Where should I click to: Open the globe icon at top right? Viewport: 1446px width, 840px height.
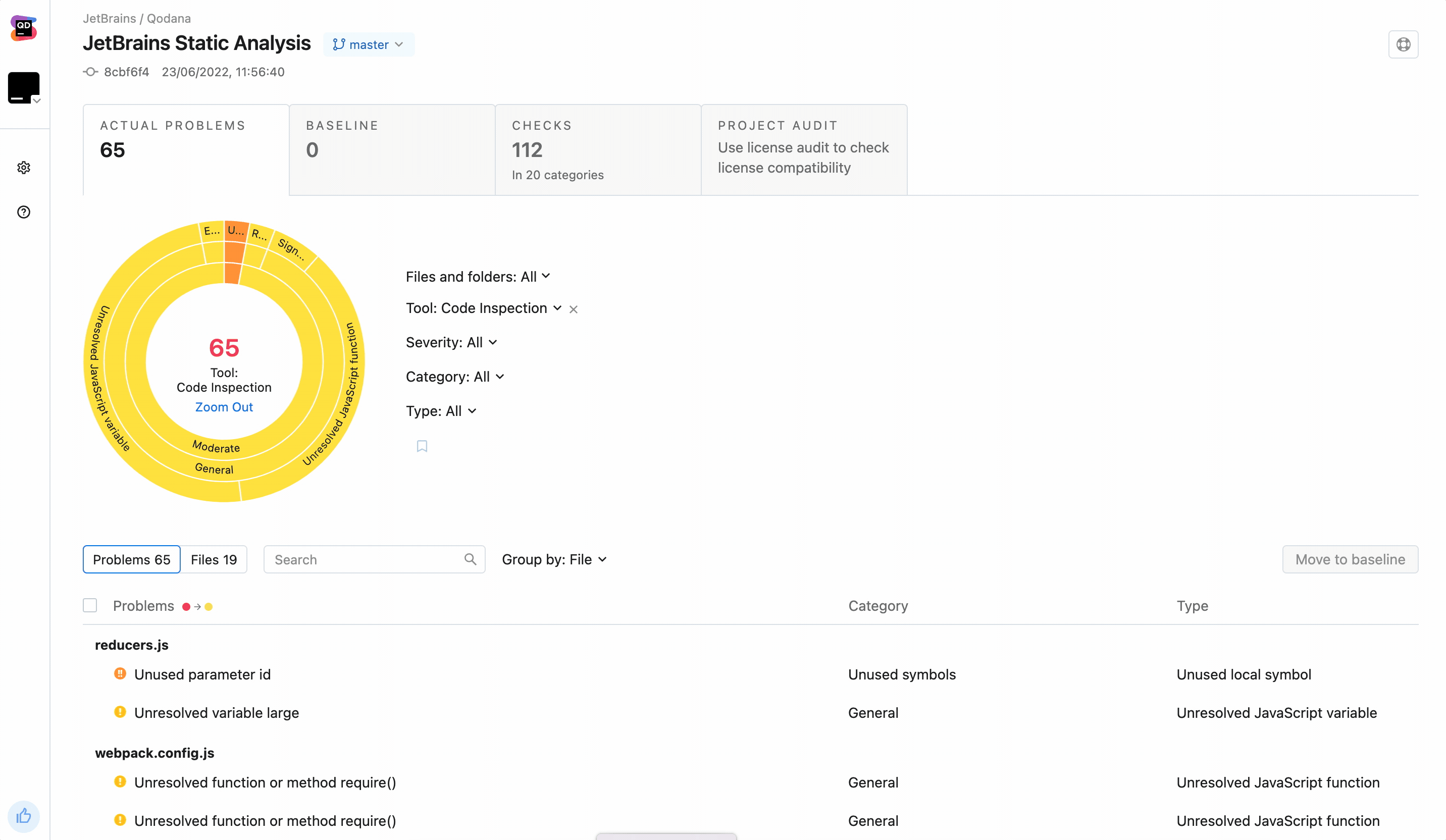1403,44
